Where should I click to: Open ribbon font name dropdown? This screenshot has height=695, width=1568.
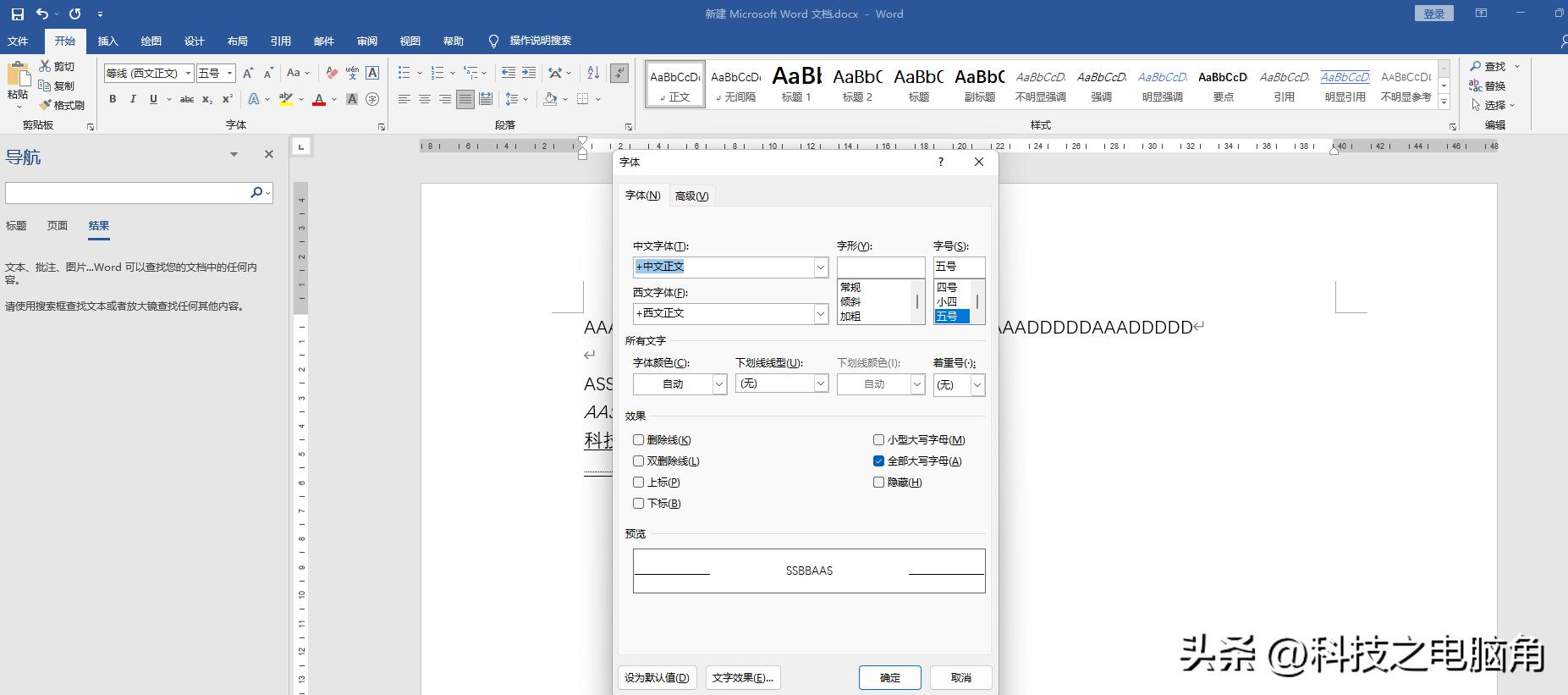(x=188, y=74)
